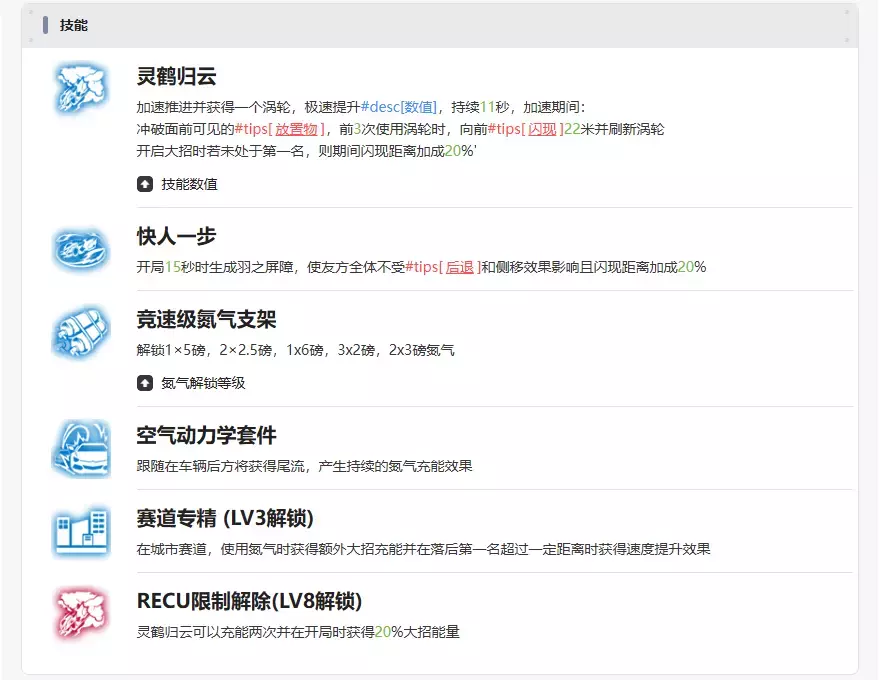Click the 空气动力学套件 car icon

click(x=81, y=449)
